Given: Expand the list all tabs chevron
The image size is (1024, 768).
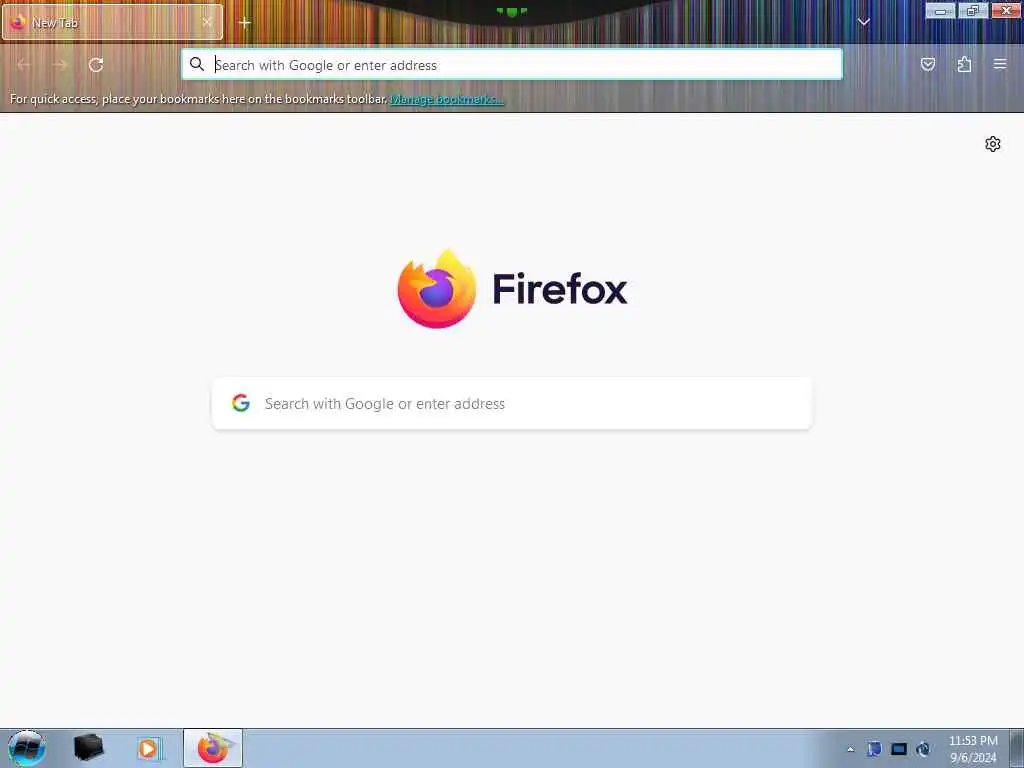Looking at the screenshot, I should coord(863,22).
